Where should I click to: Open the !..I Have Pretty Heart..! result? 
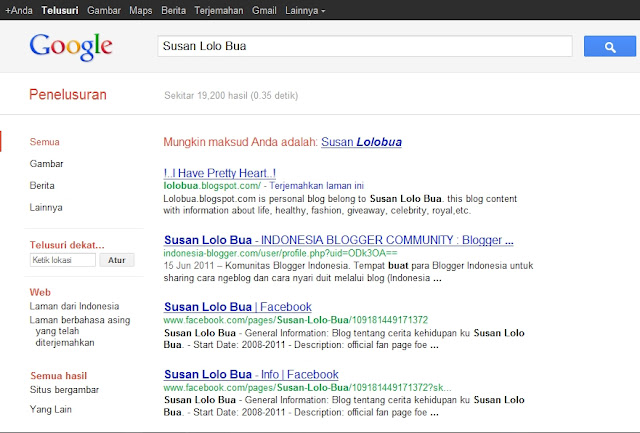pyautogui.click(x=220, y=173)
